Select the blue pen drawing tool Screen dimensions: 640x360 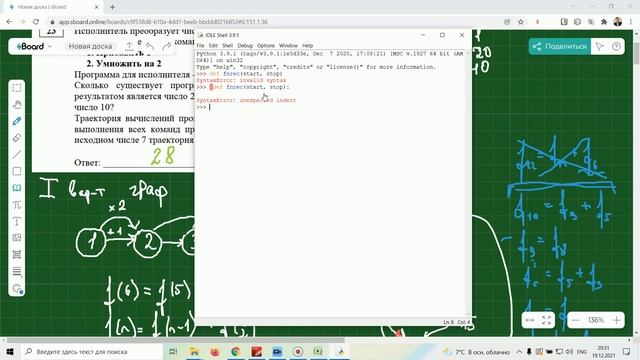tap(17, 121)
